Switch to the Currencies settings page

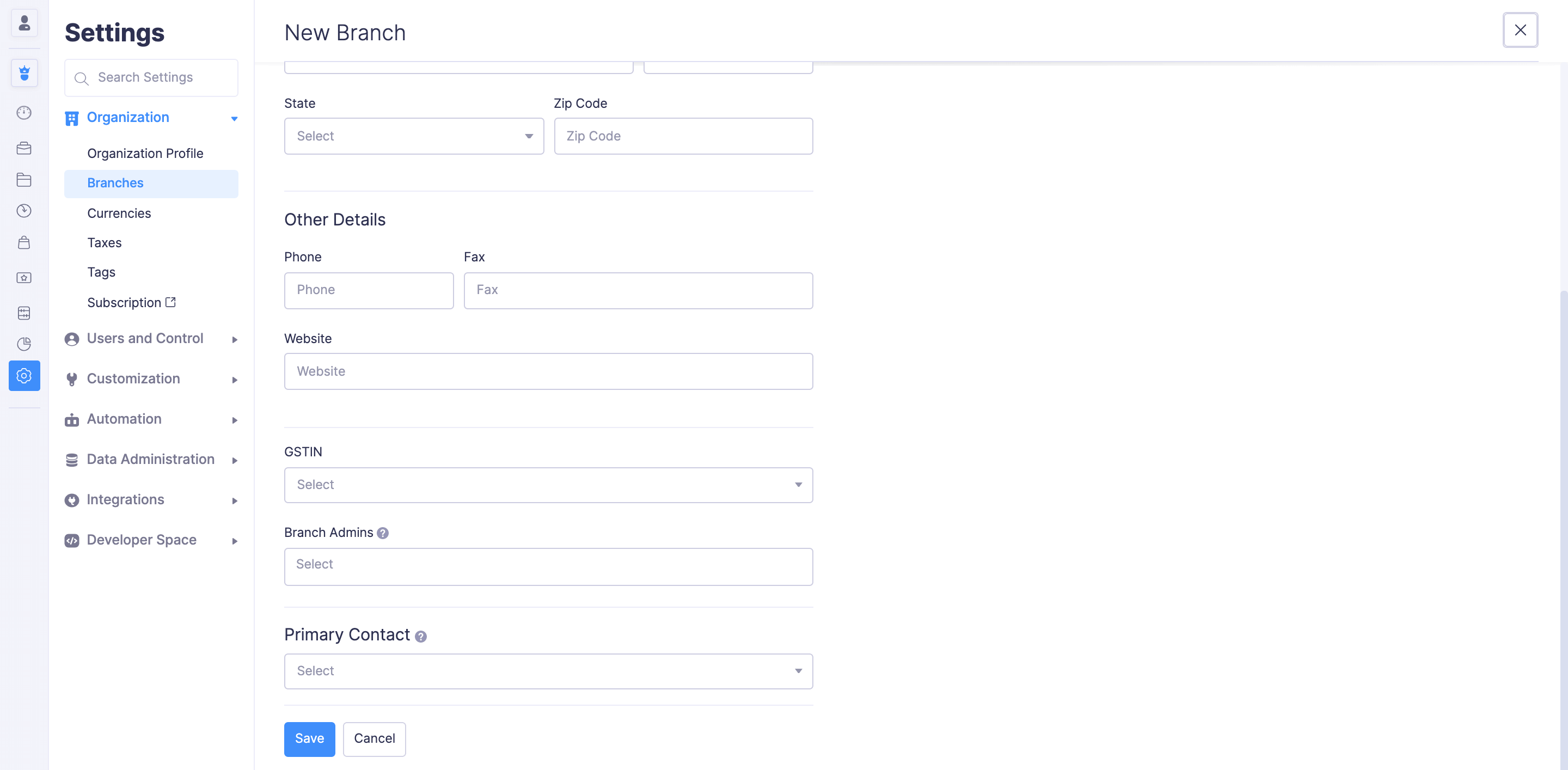click(119, 213)
